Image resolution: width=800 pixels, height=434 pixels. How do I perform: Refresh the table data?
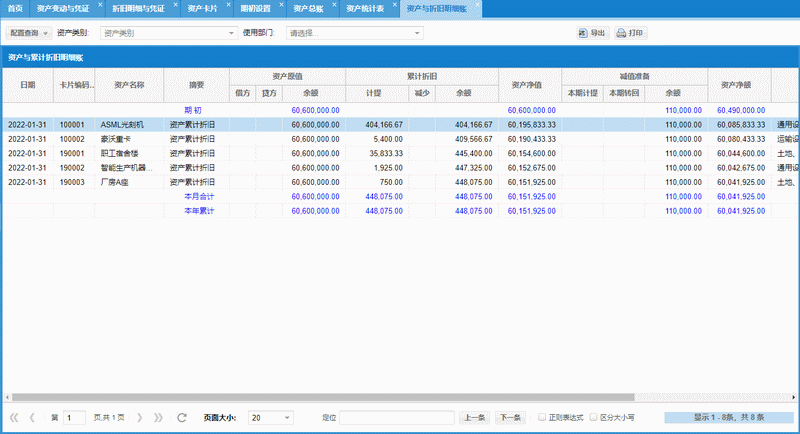coord(182,418)
